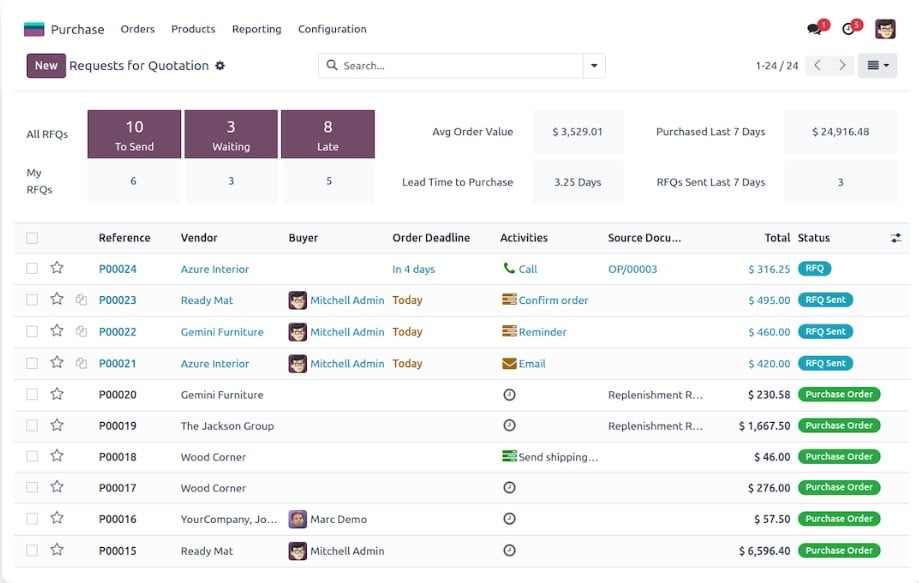The width and height of the screenshot is (919, 583).
Task: Tick the checkbox for row P00023
Action: (32, 300)
